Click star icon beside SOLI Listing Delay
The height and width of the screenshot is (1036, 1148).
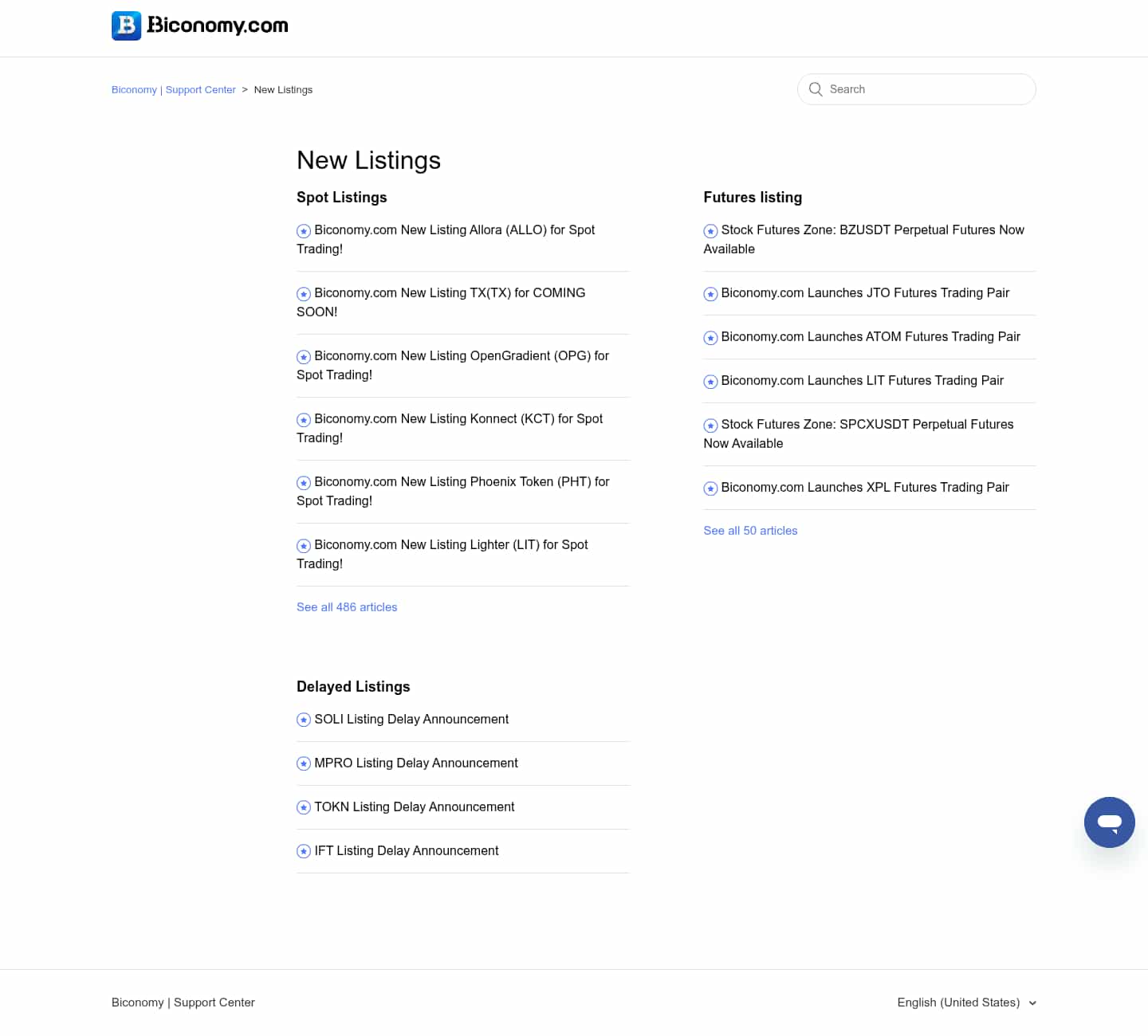[x=304, y=720]
